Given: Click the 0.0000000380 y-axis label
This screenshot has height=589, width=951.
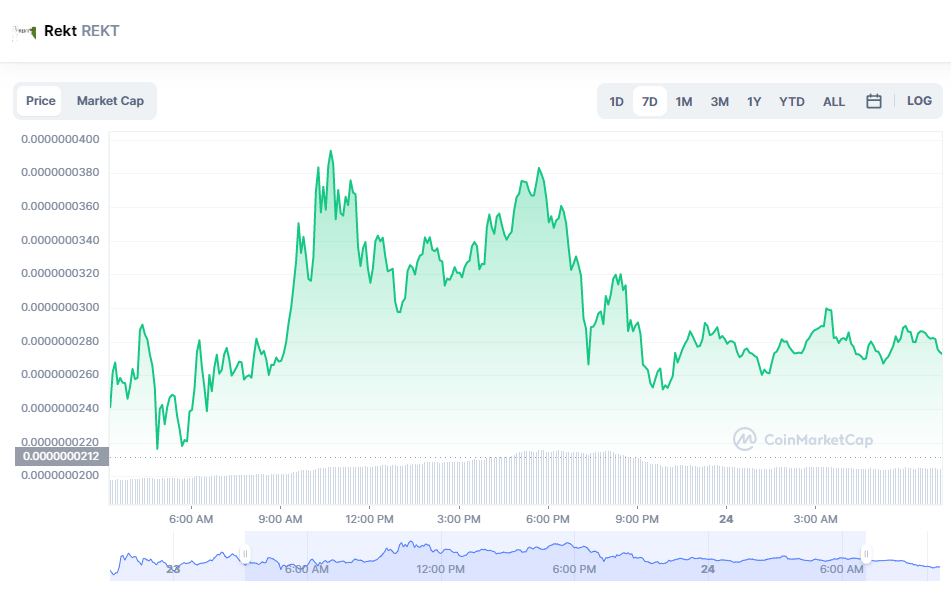Looking at the screenshot, I should coord(60,172).
